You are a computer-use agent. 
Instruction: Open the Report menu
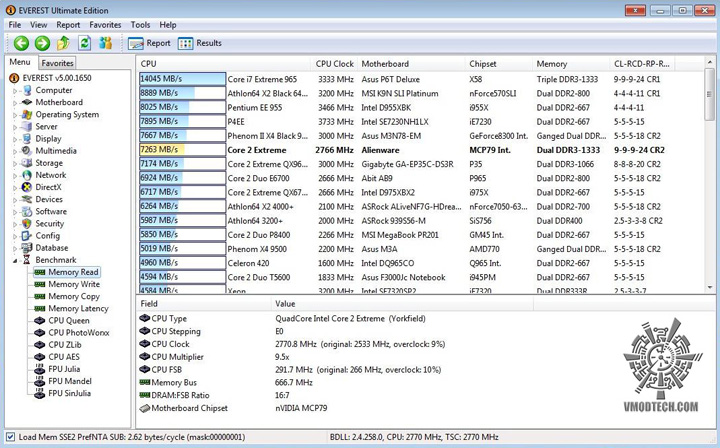68,25
